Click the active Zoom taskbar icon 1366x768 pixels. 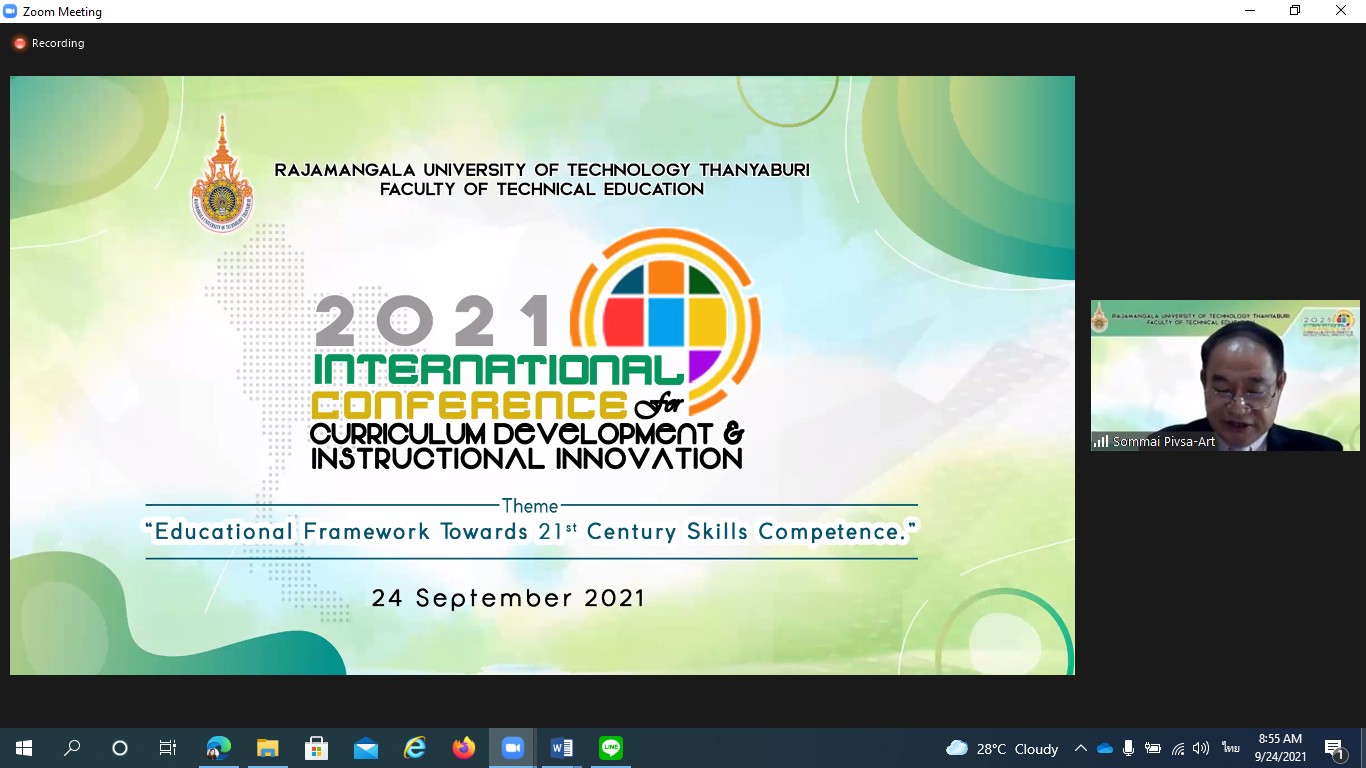click(x=512, y=748)
